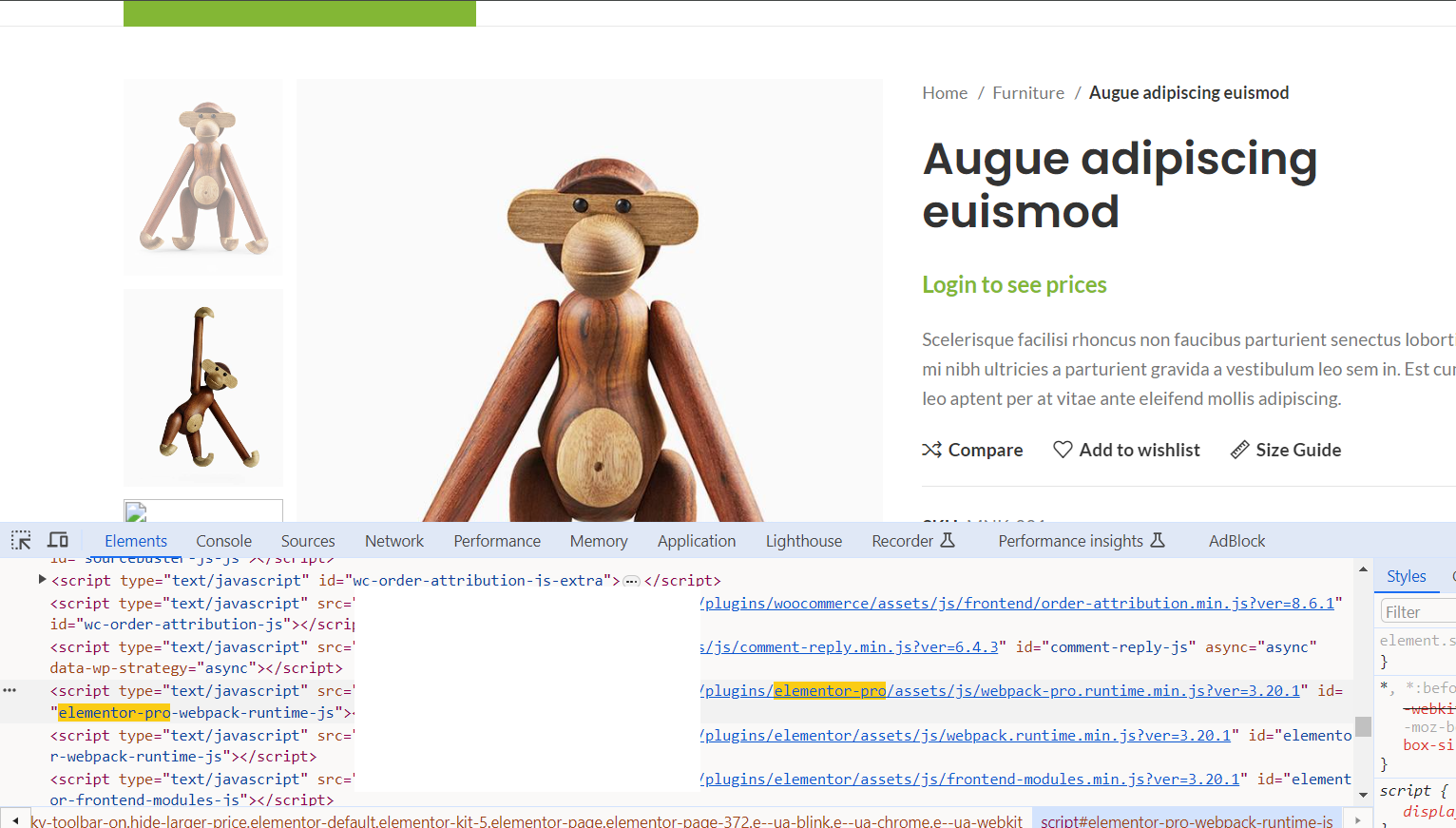Open webpack-pro.runtime.min.js source link
The height and width of the screenshot is (828, 1456).
(x=1000, y=690)
